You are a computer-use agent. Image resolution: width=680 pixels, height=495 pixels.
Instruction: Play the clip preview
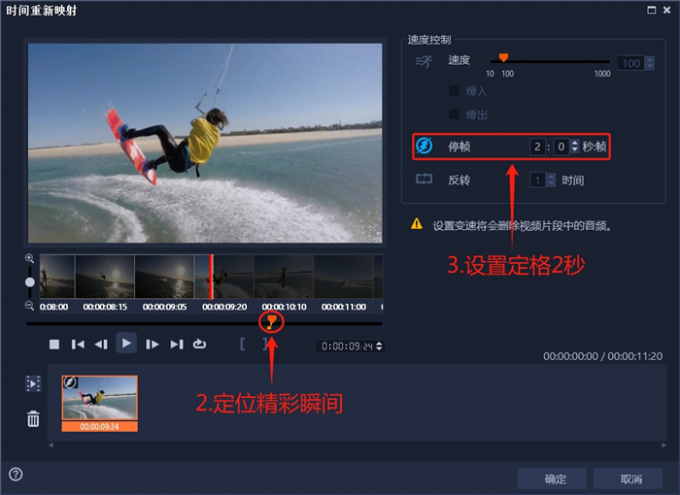tap(126, 344)
